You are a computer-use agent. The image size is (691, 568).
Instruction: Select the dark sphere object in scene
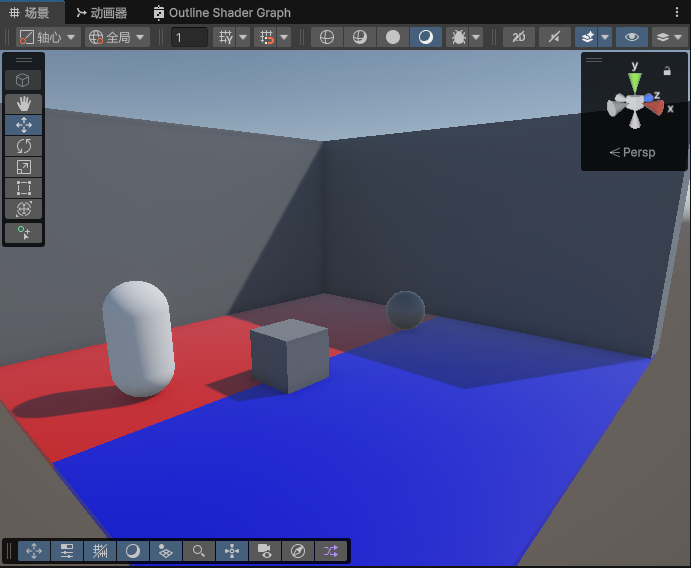pos(405,310)
